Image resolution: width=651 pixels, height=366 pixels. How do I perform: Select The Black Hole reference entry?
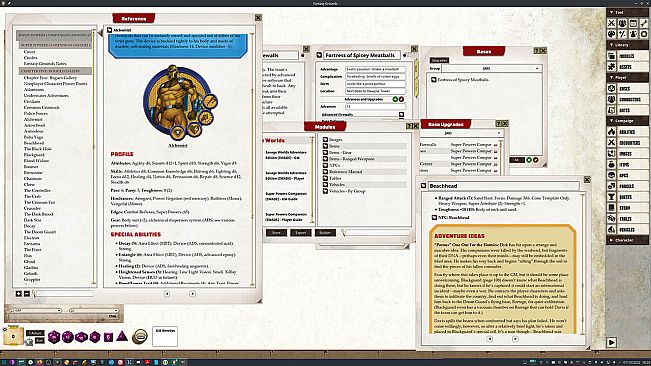(38, 149)
